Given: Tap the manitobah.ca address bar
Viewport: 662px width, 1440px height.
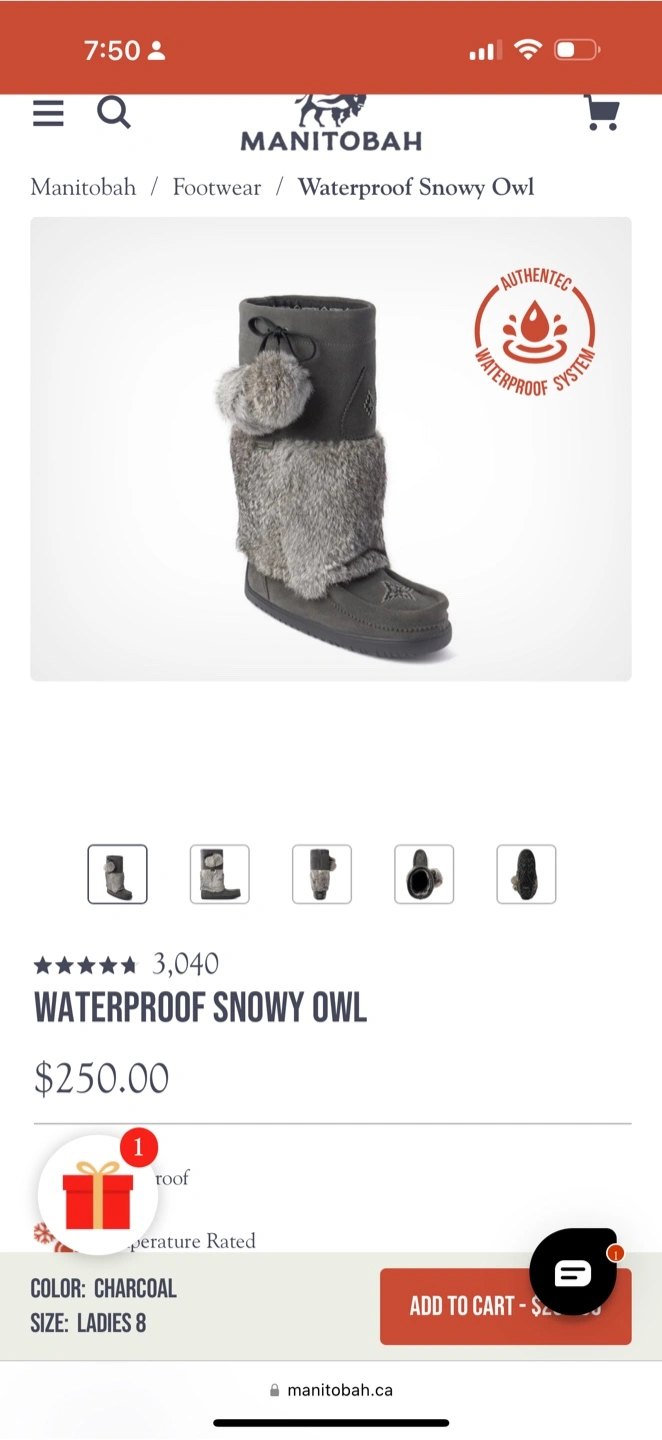Looking at the screenshot, I should [331, 1390].
